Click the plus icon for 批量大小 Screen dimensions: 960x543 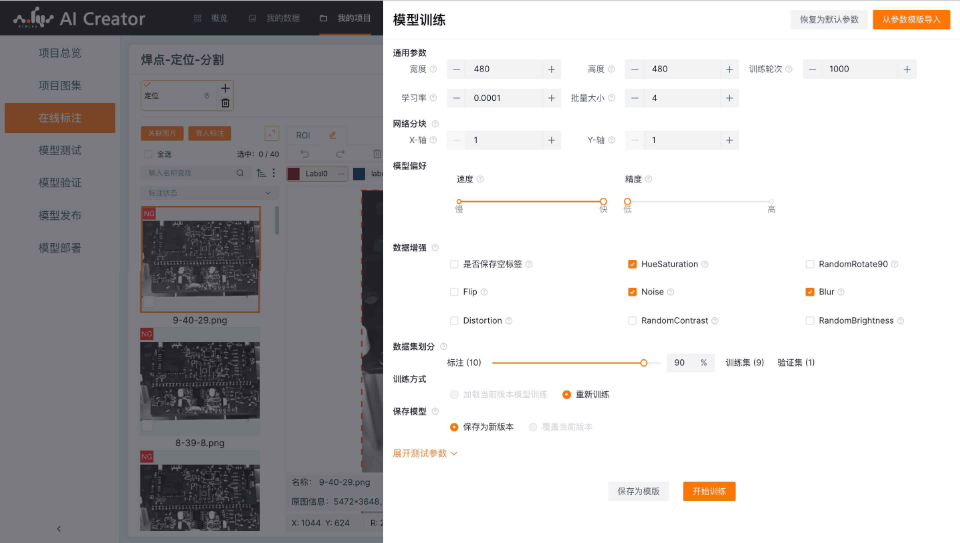(x=730, y=98)
